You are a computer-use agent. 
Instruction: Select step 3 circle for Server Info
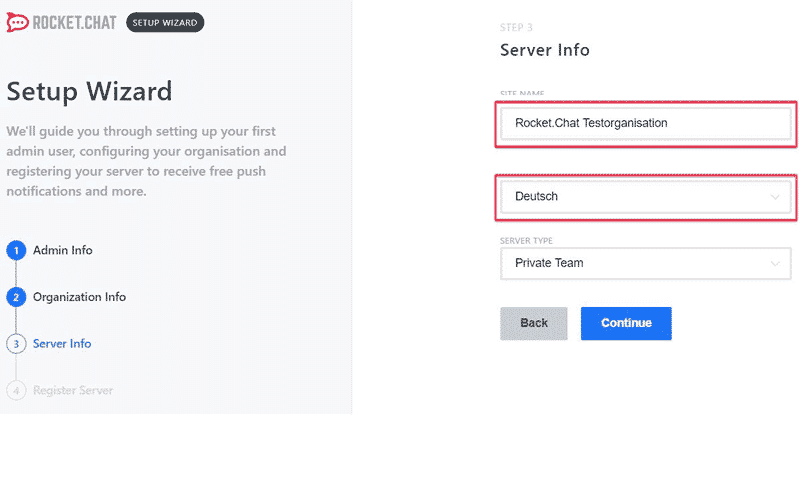(16, 344)
